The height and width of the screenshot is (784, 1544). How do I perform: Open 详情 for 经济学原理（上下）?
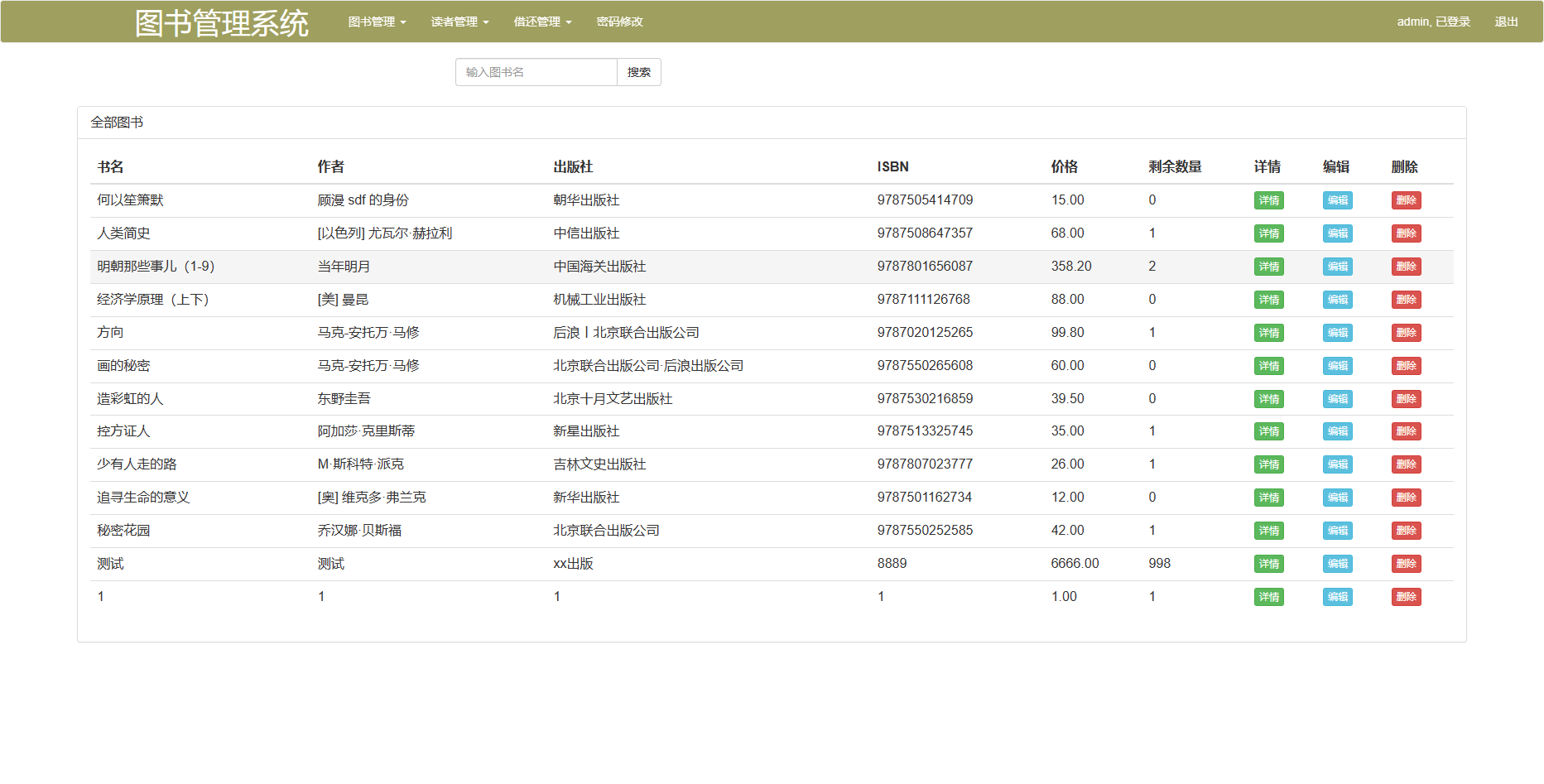[x=1268, y=300]
